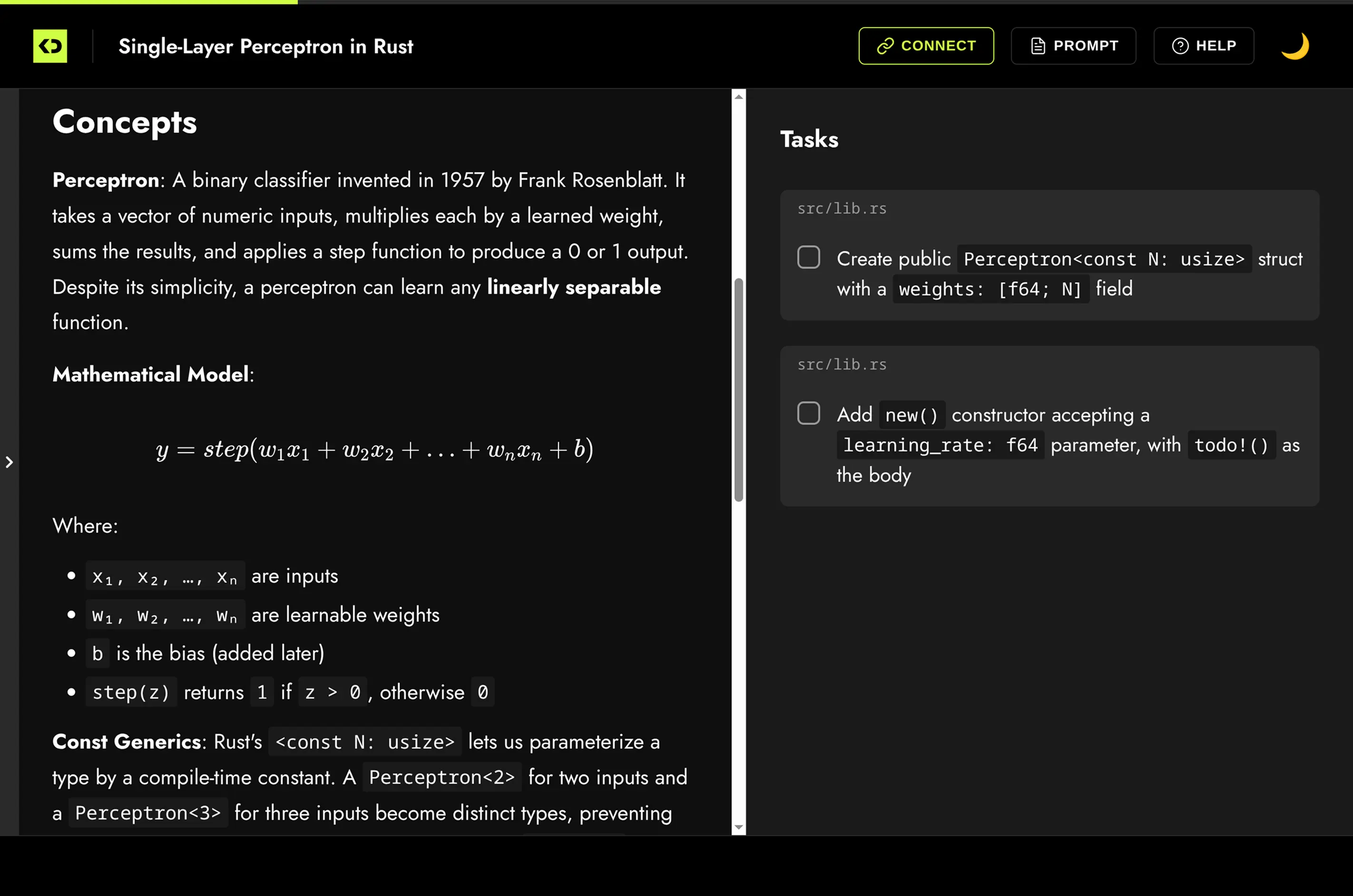1353x896 pixels.
Task: Expand the collapsed left sidebar chevron
Action: [x=9, y=463]
